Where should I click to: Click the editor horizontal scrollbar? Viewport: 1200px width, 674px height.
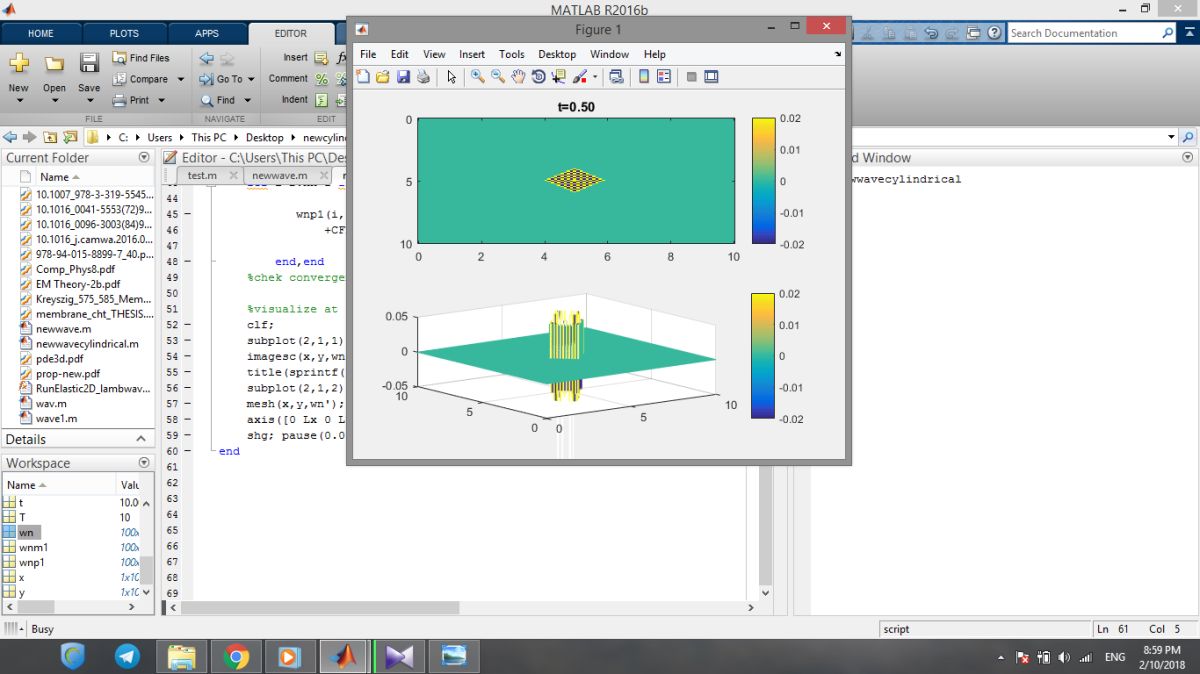(319, 607)
